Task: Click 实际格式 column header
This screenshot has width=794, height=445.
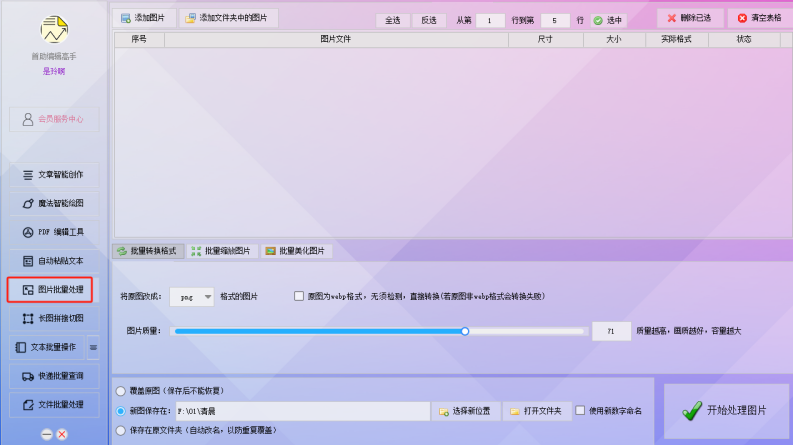Action: pos(677,39)
